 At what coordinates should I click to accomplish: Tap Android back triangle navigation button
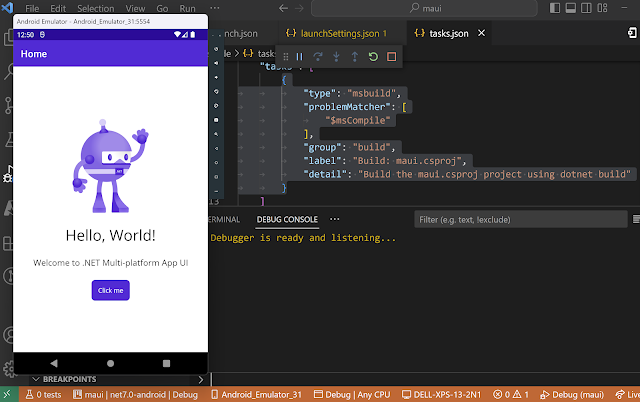coord(54,363)
